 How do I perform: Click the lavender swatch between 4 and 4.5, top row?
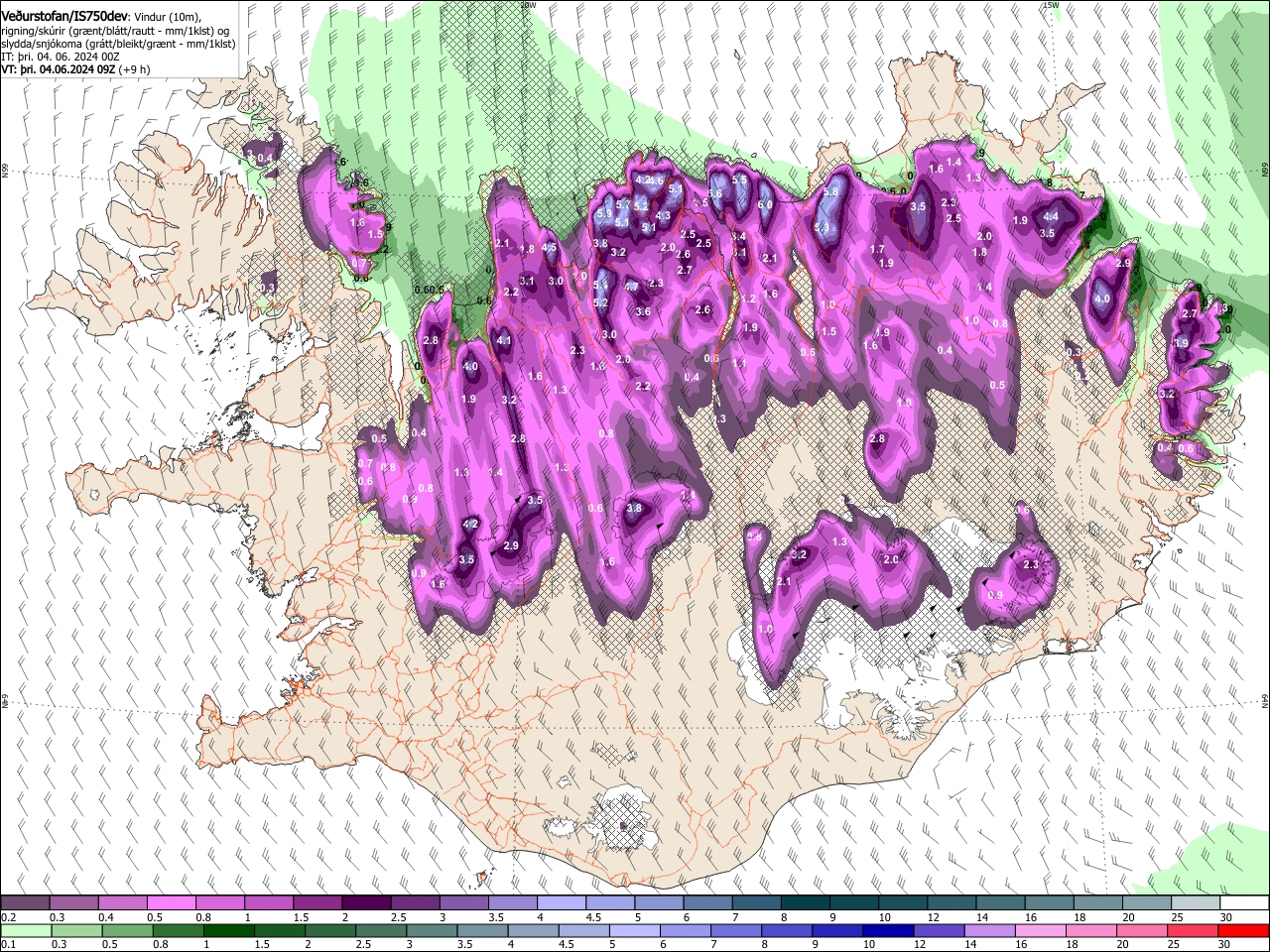tap(560, 903)
